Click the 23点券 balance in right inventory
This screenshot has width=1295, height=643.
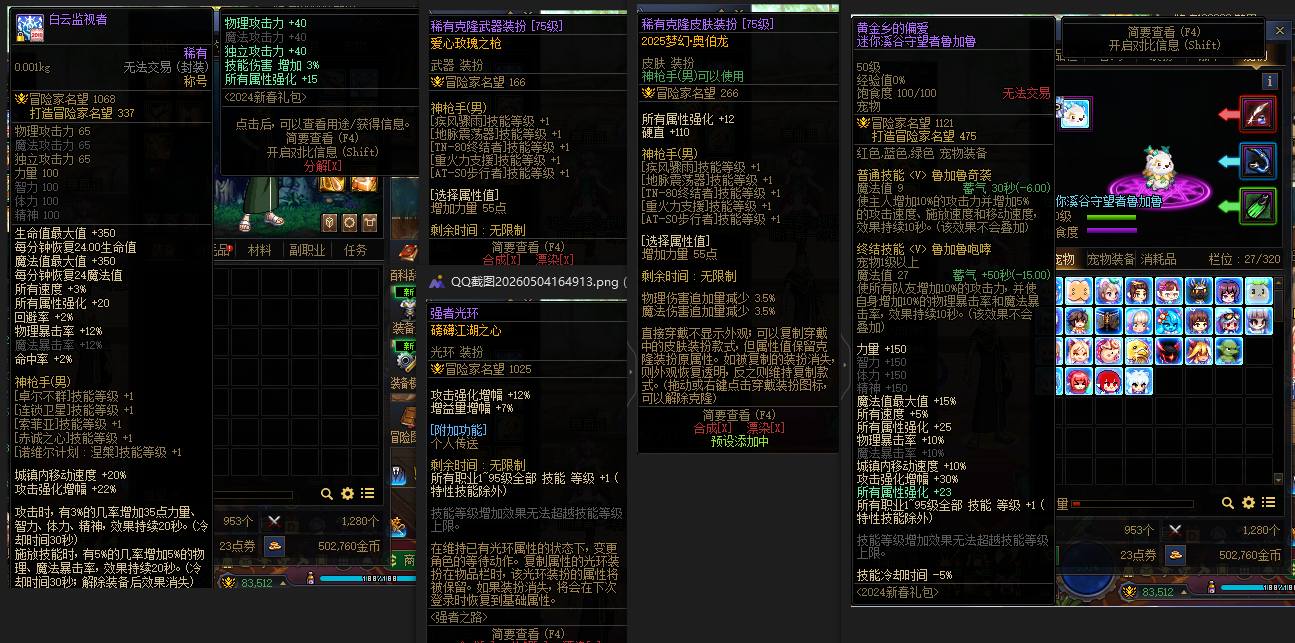(x=1138, y=555)
